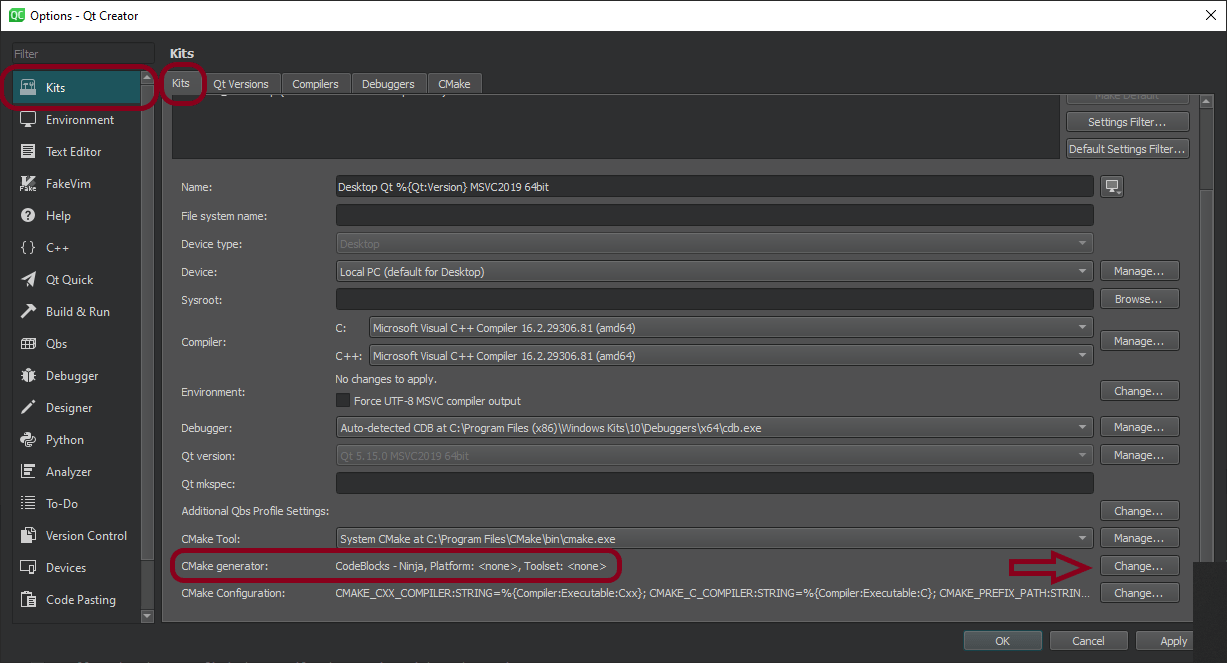Go to the Help settings category
The width and height of the screenshot is (1227, 663).
point(77,216)
